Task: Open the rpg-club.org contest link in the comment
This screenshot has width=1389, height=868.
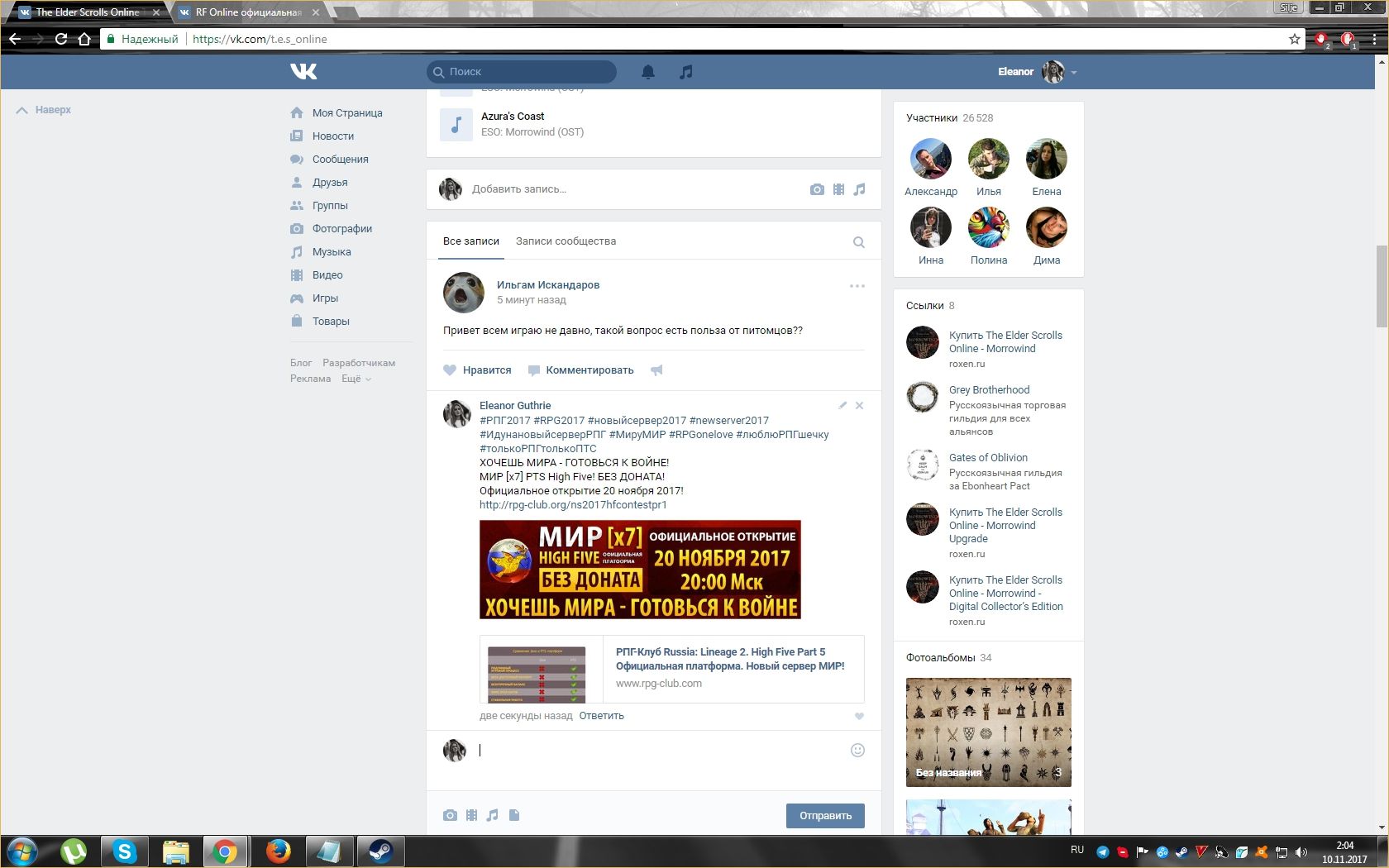Action: point(573,505)
